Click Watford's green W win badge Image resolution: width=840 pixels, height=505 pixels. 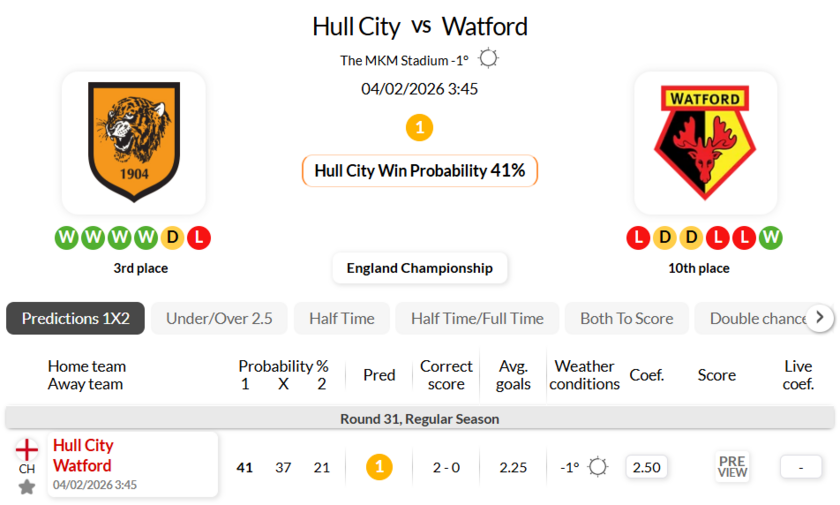click(x=770, y=238)
